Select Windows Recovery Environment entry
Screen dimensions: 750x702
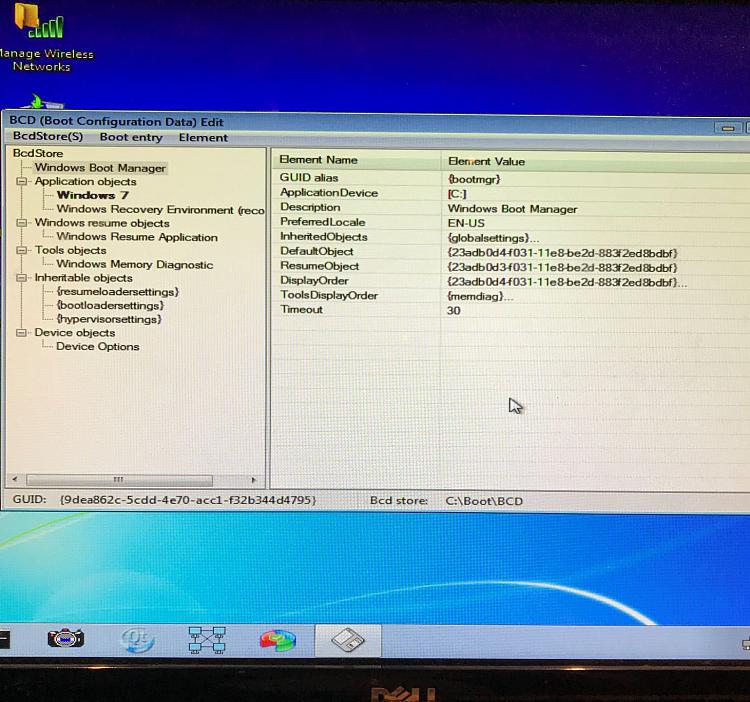160,209
